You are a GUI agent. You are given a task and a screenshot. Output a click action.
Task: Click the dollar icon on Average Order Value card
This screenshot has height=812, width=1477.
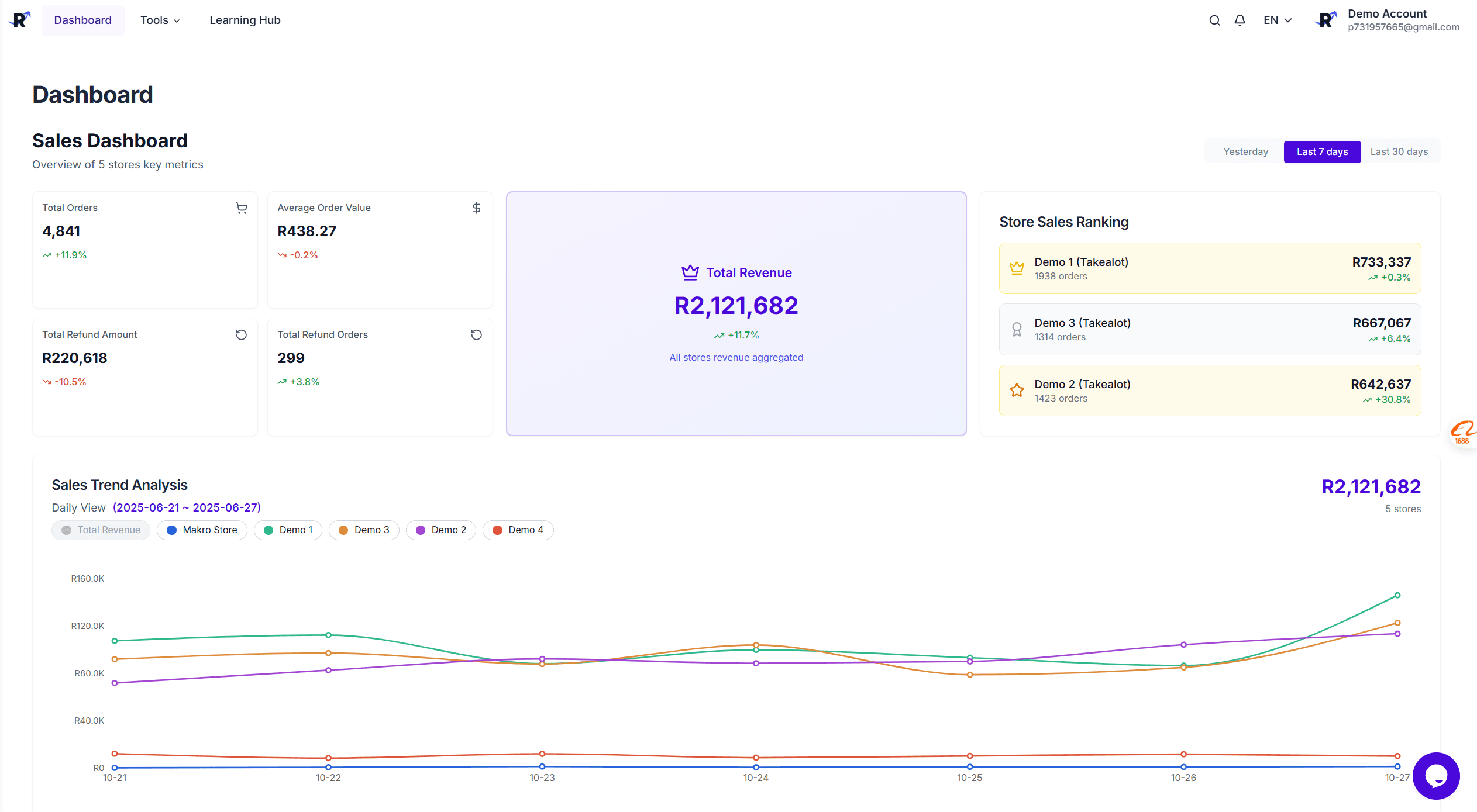click(477, 208)
